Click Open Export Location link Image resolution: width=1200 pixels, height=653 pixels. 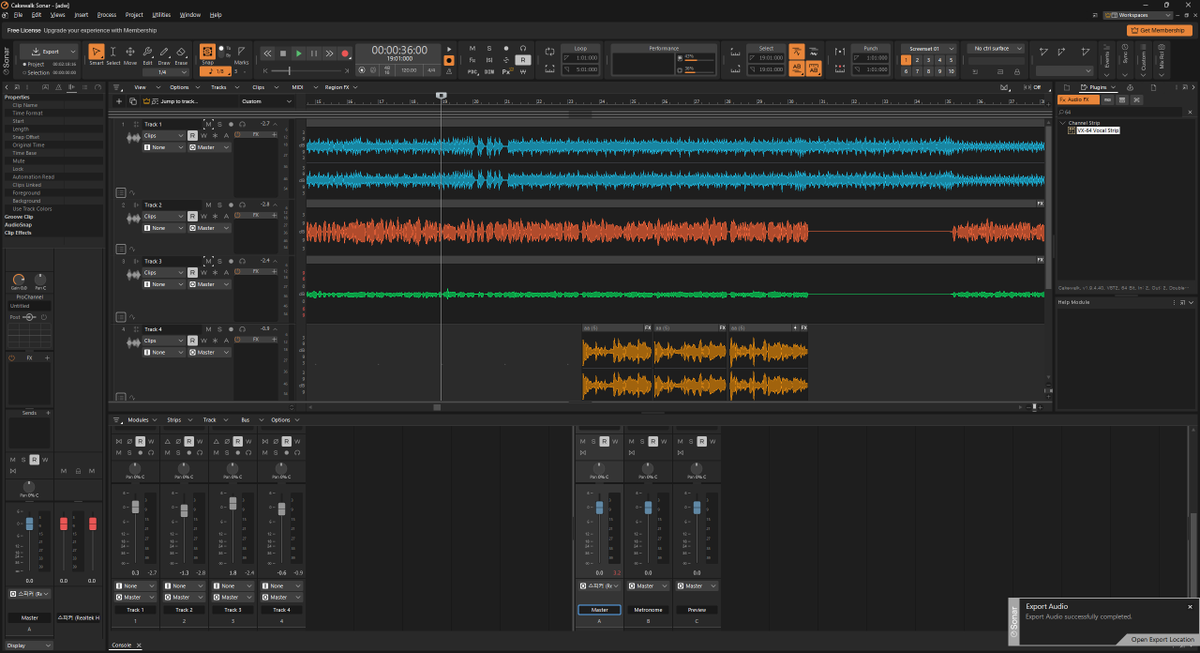coord(1163,640)
